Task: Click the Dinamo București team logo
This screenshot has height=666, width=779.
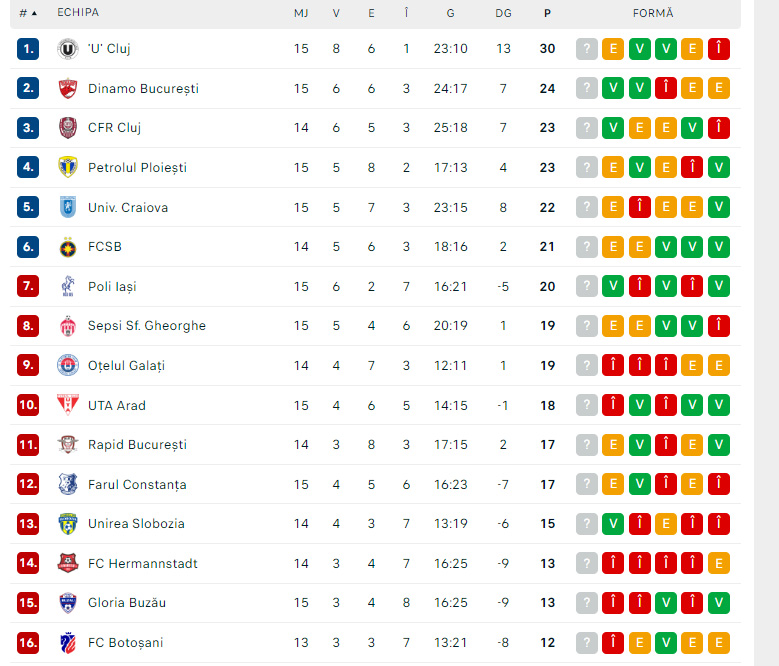Action: point(68,88)
